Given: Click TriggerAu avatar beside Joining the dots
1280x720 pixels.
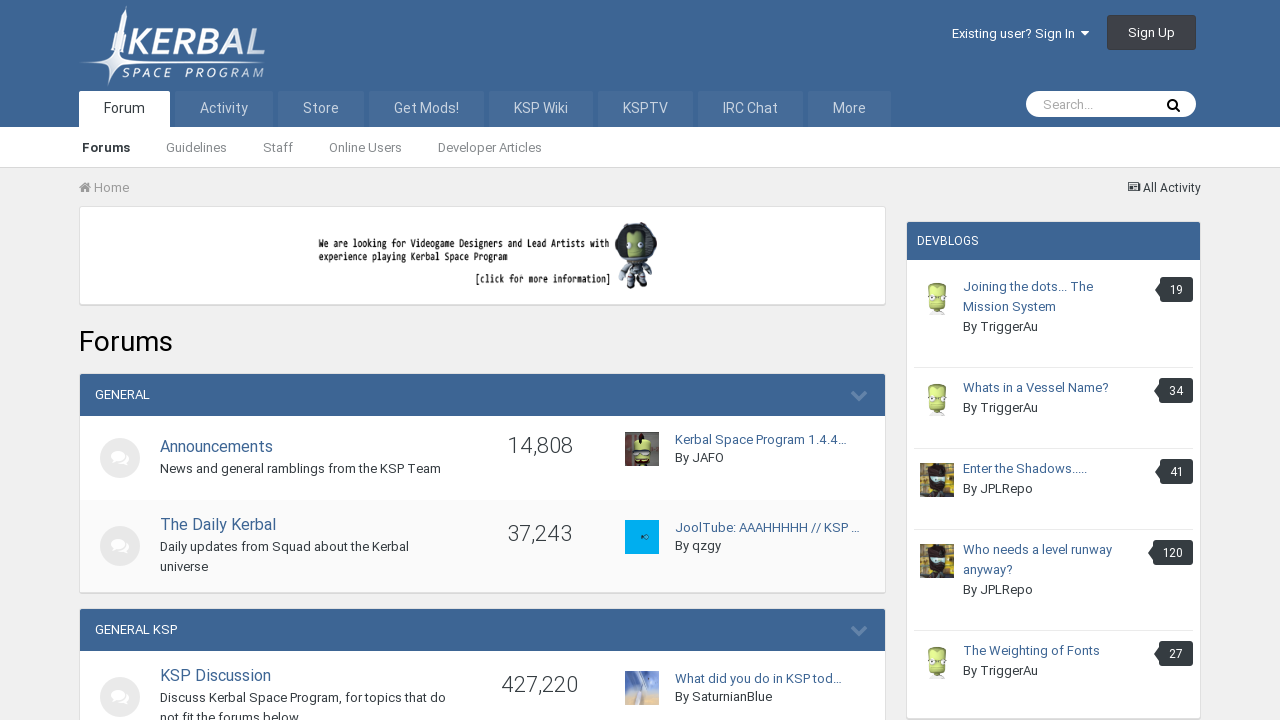Looking at the screenshot, I should pos(937,299).
